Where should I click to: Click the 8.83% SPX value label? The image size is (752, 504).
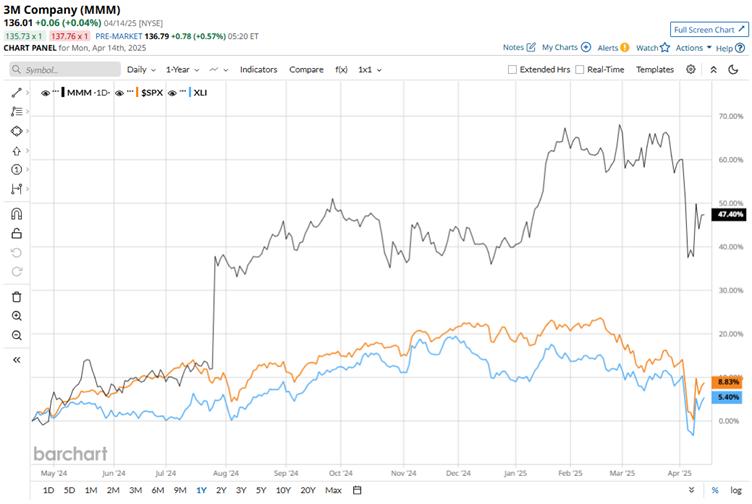click(x=728, y=382)
